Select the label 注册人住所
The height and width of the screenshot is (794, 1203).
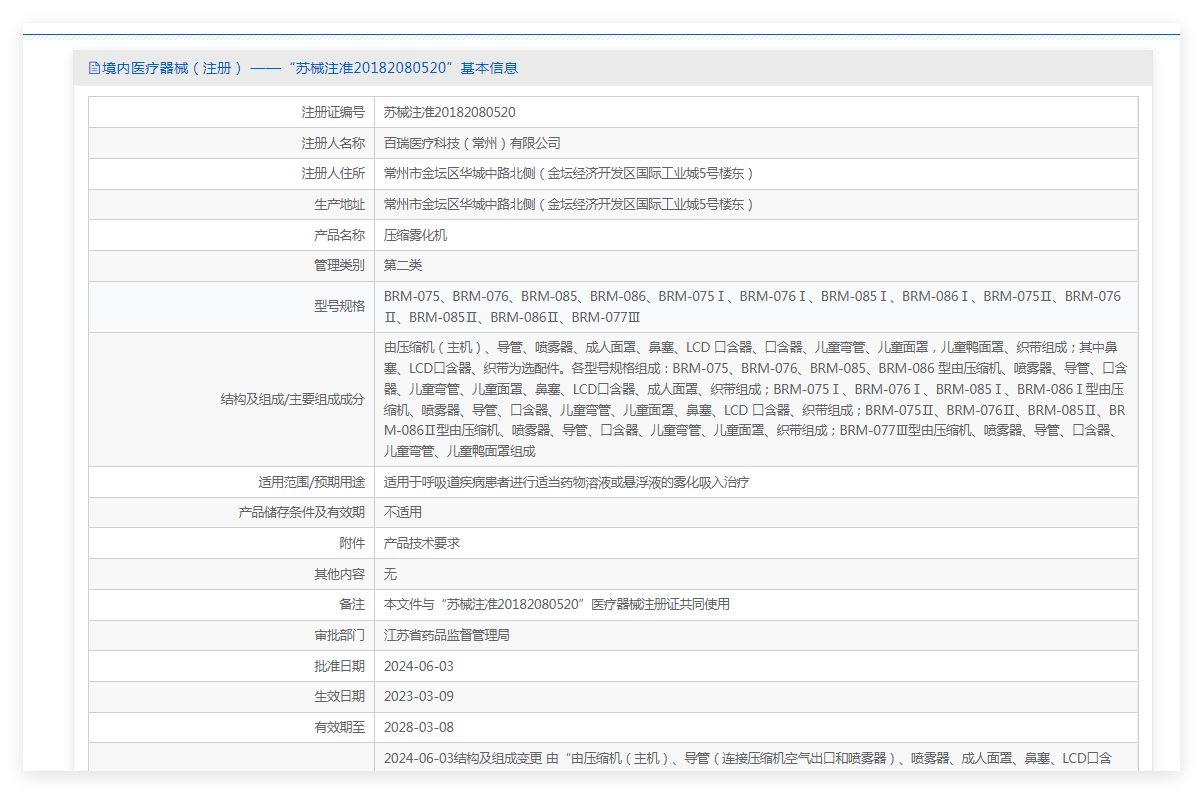(333, 174)
